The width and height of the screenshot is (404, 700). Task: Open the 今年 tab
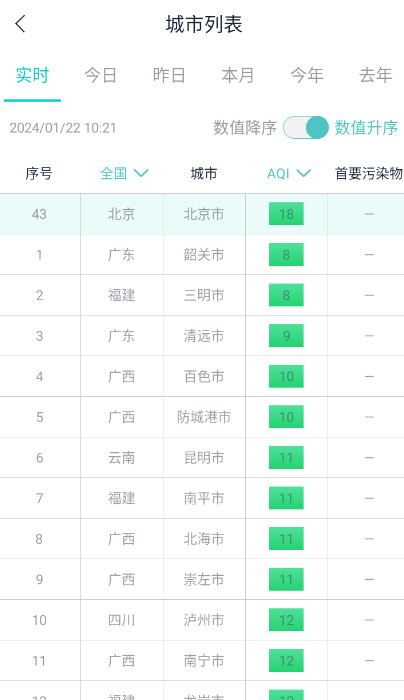click(307, 75)
